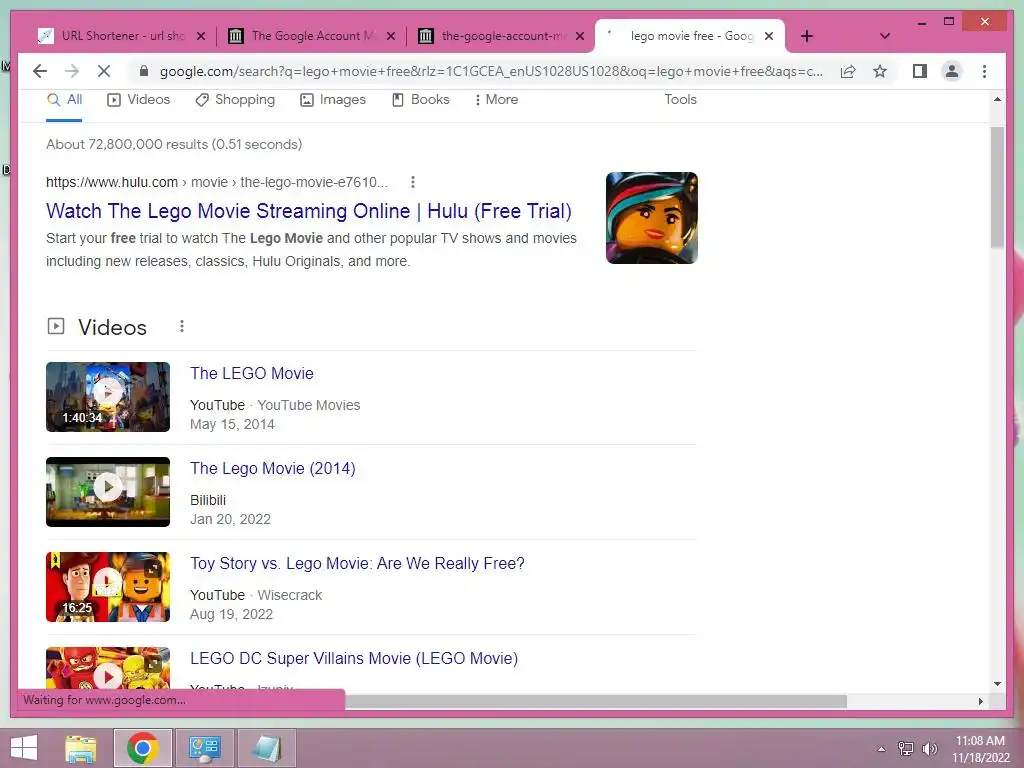Stop loading the page with X button
Viewport: 1024px width, 768px height.
(x=104, y=71)
